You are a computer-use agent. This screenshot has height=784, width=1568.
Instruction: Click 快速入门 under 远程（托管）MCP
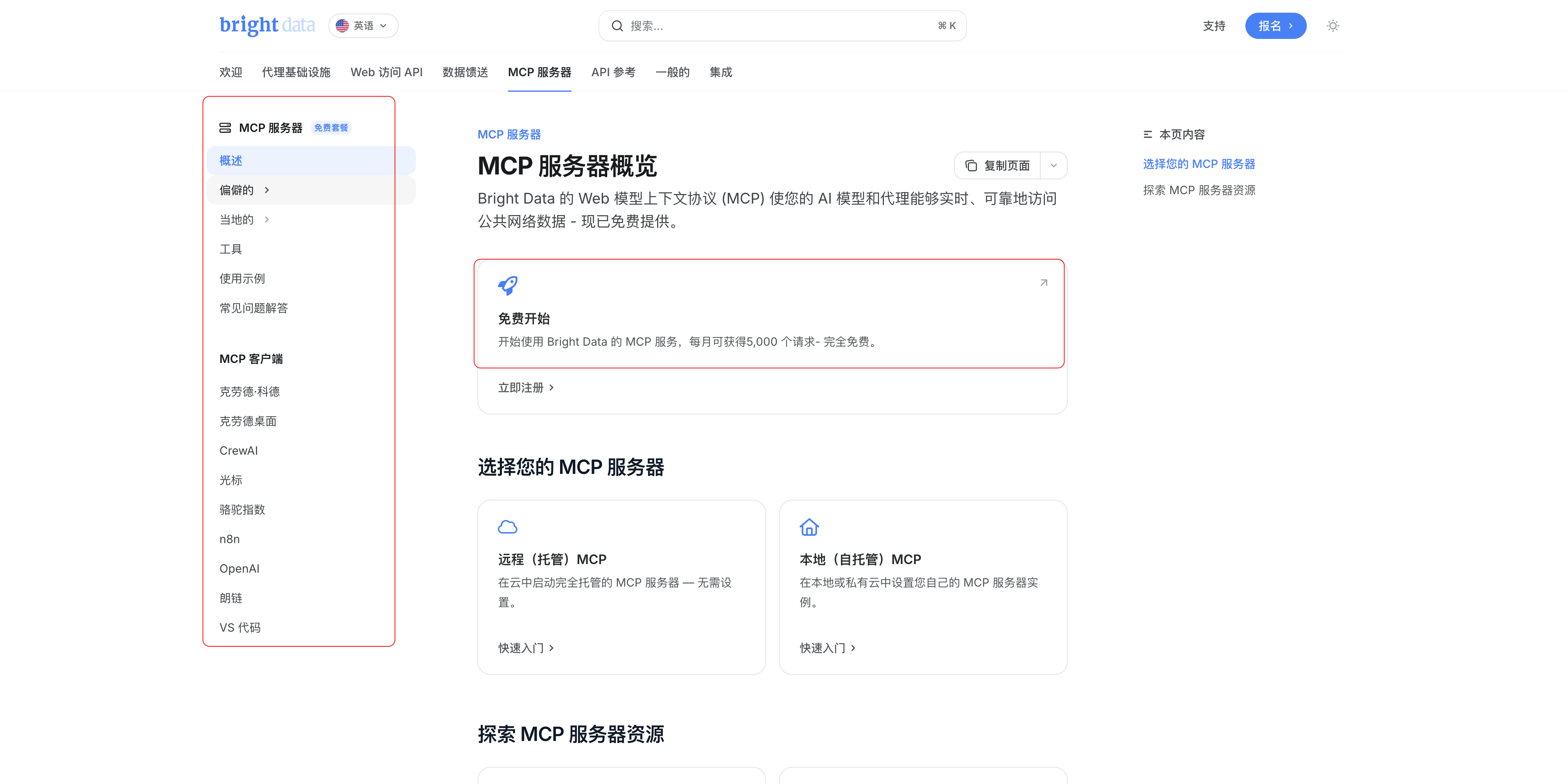click(x=526, y=648)
